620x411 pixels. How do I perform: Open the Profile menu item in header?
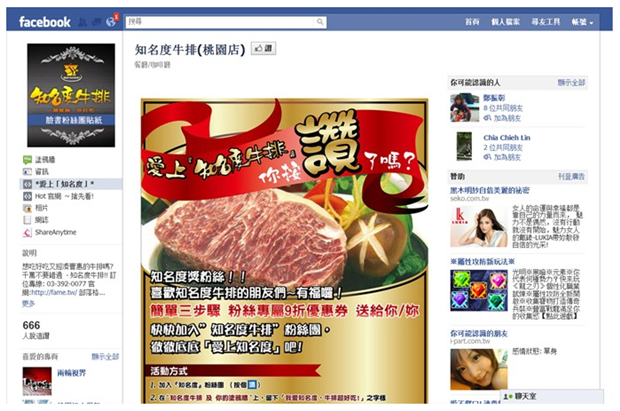click(x=505, y=22)
